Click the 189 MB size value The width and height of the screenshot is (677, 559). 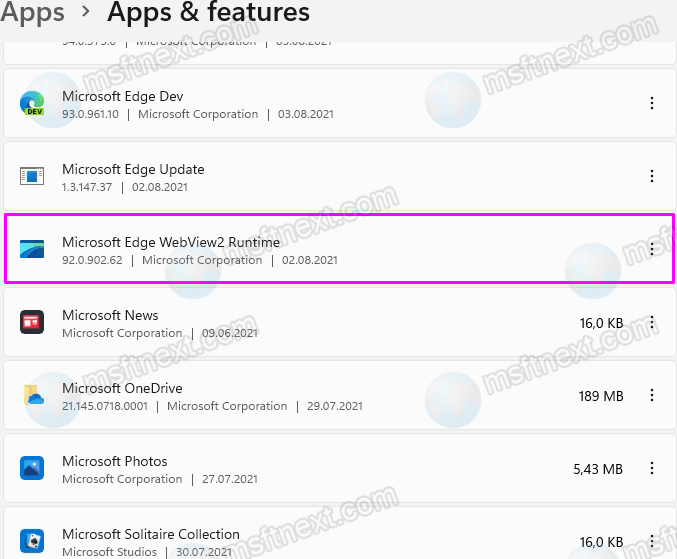click(601, 396)
